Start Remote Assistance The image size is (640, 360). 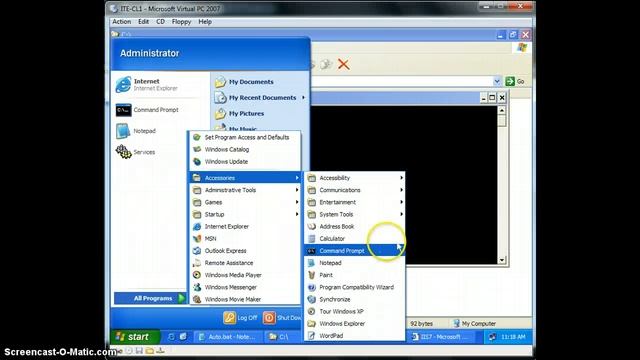click(245, 263)
